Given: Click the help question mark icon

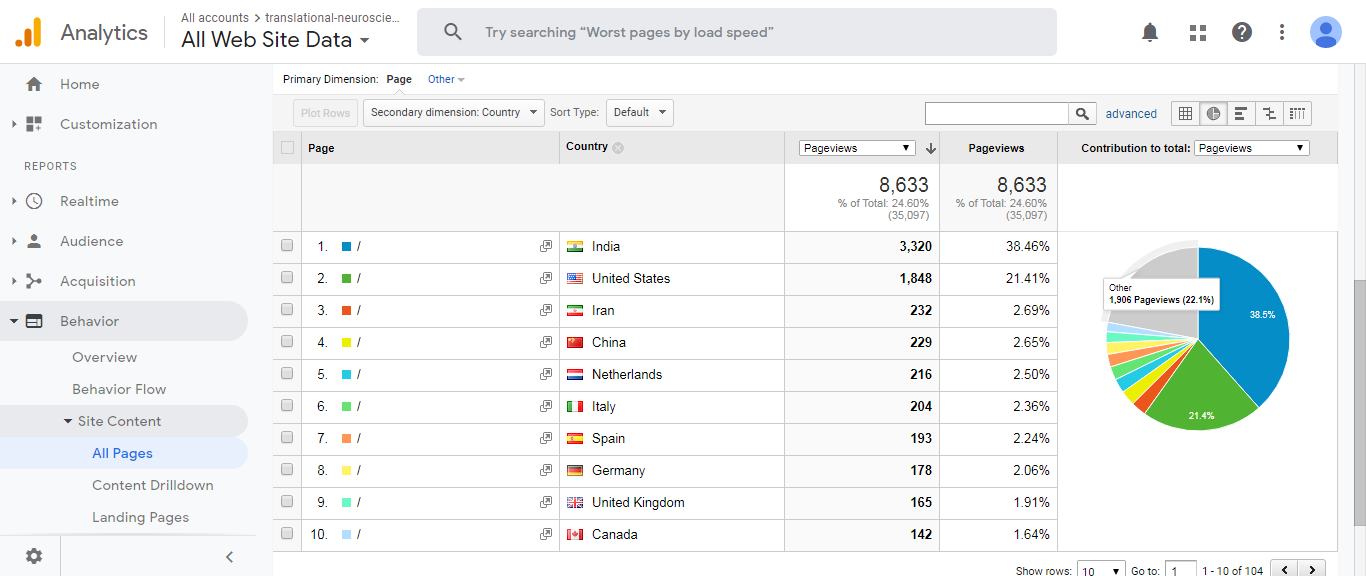Looking at the screenshot, I should (x=1242, y=32).
